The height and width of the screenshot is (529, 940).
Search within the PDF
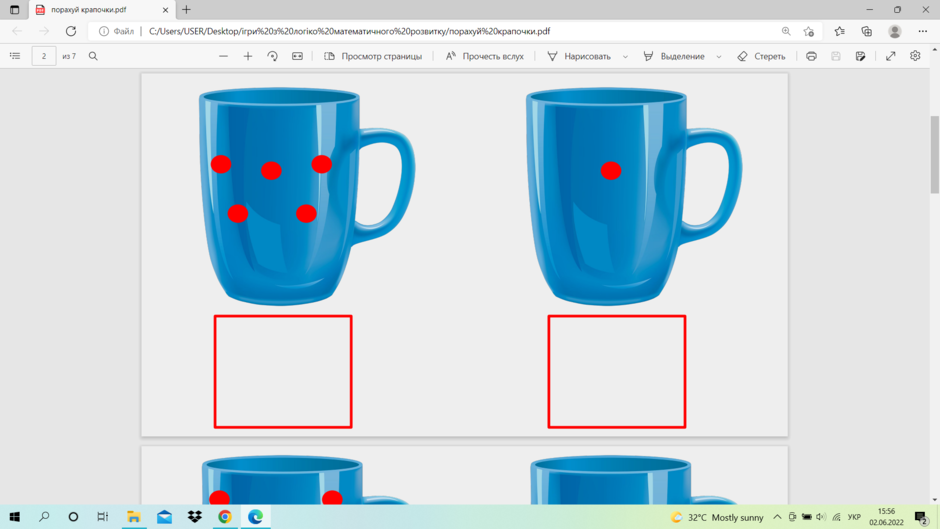tap(93, 56)
